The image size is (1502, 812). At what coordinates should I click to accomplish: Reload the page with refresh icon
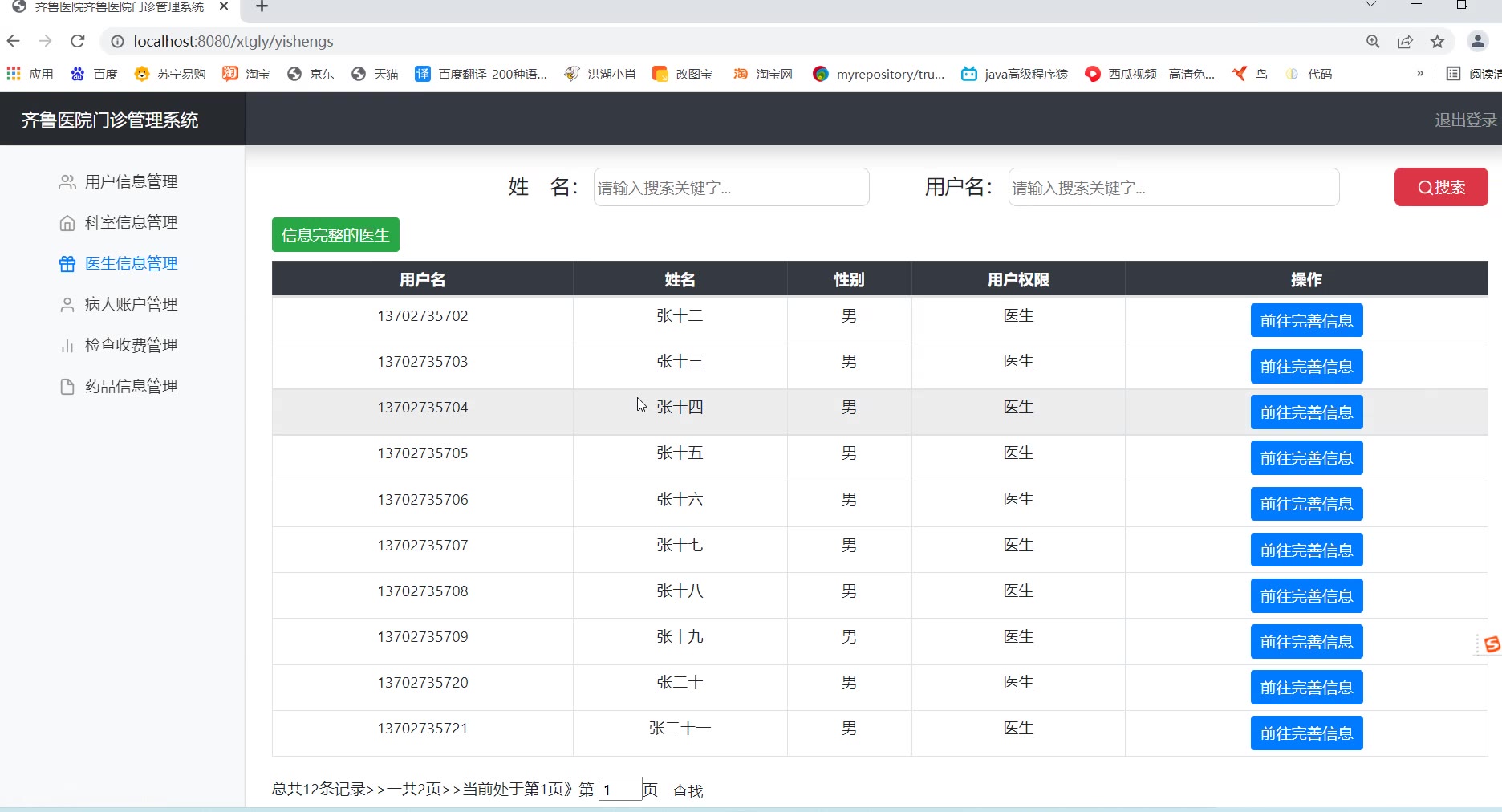(x=77, y=41)
